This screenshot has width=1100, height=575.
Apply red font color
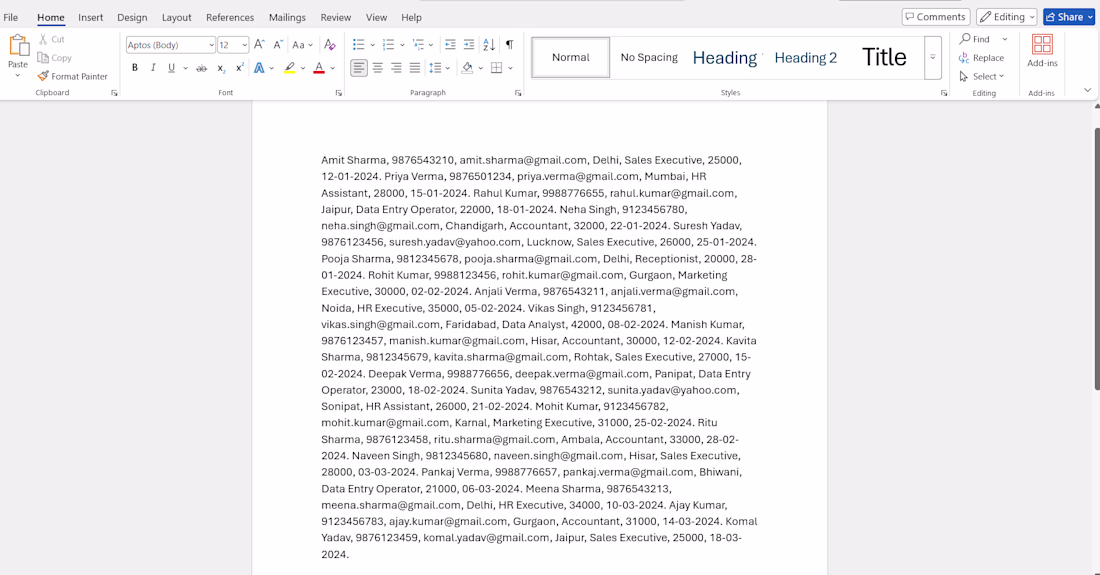(318, 68)
